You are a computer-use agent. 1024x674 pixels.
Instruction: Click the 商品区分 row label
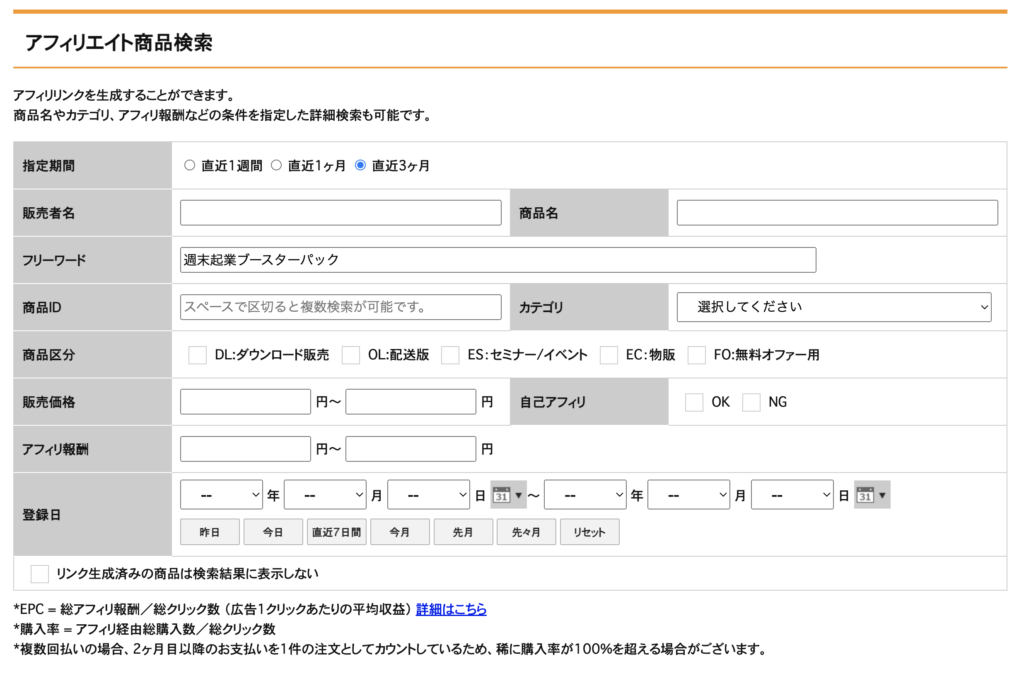[49, 355]
